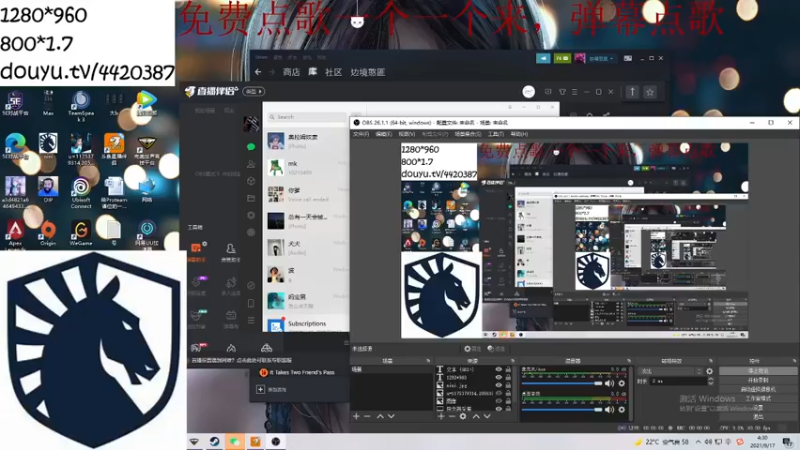Move scene down in scenes list
This screenshot has height=450, width=800.
click(x=391, y=416)
